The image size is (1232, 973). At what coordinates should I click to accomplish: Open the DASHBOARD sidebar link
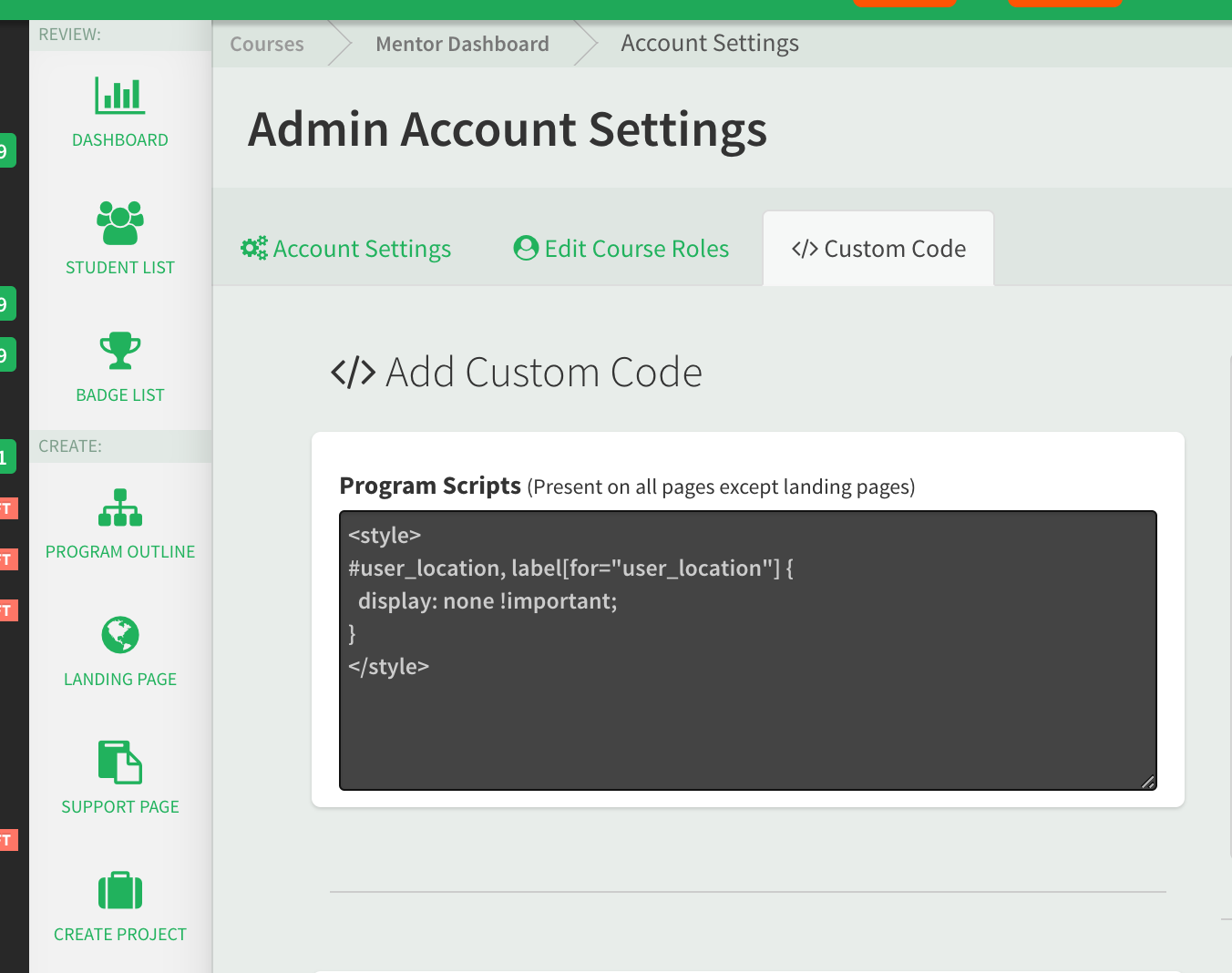pyautogui.click(x=120, y=140)
